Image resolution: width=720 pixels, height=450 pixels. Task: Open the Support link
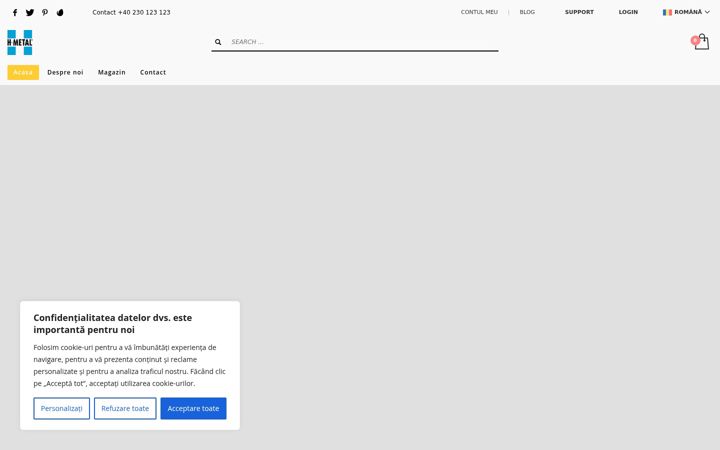point(579,12)
